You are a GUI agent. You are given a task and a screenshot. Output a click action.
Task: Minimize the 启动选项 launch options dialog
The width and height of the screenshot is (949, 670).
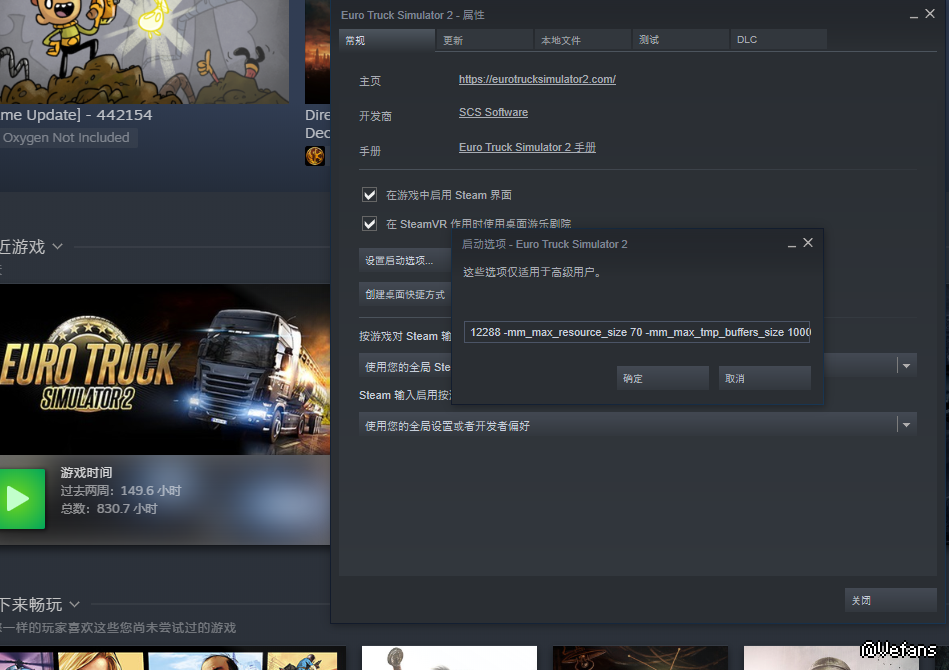(x=792, y=244)
